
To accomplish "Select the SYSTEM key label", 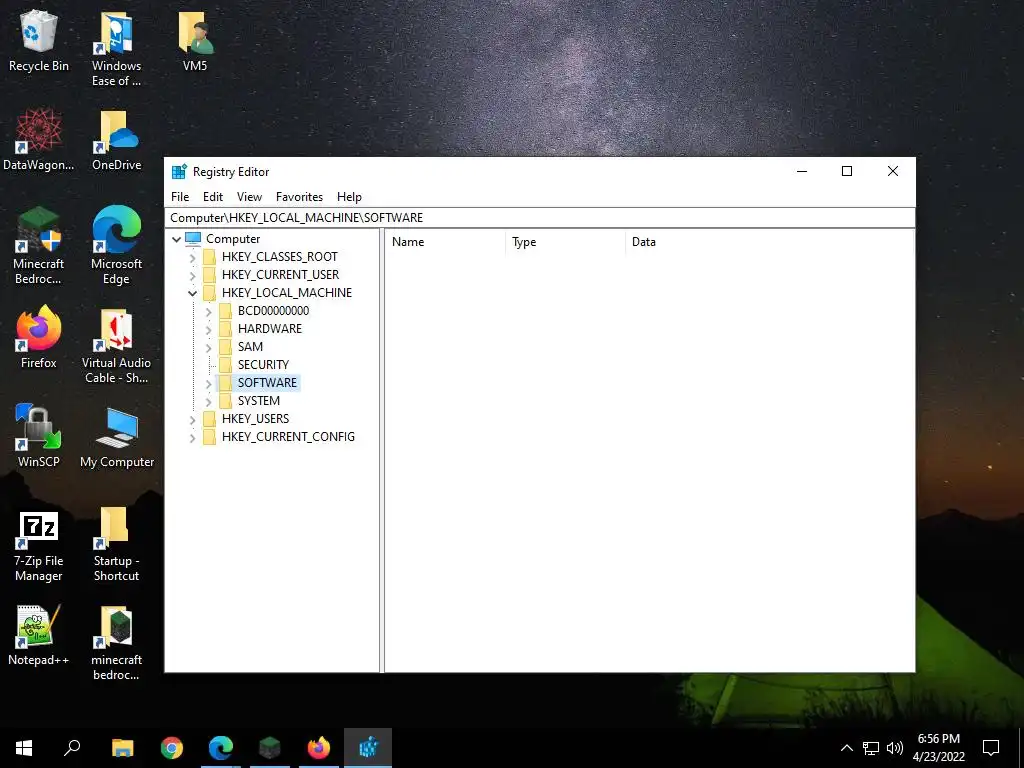I will click(259, 400).
